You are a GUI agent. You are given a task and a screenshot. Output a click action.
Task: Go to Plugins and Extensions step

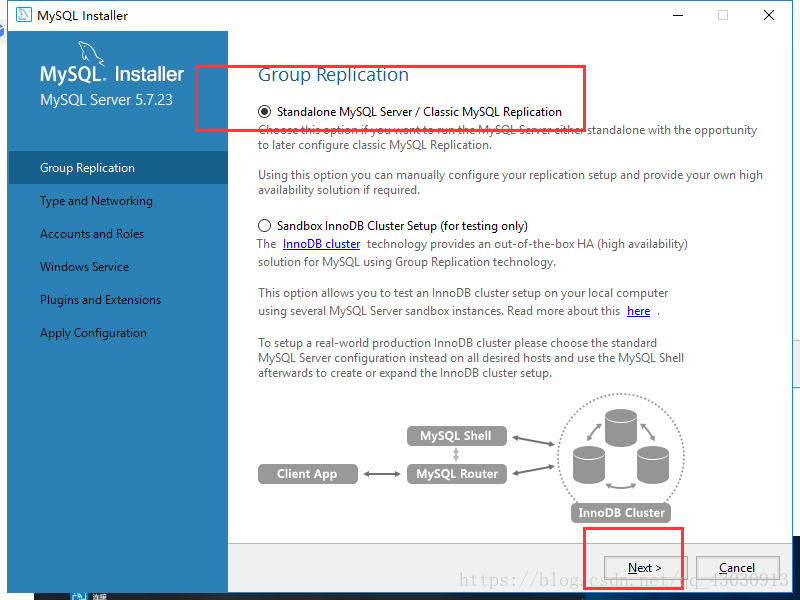[101, 300]
